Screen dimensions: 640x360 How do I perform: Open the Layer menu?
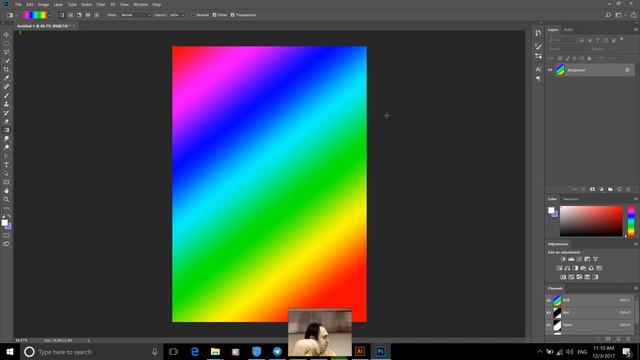(58, 4)
